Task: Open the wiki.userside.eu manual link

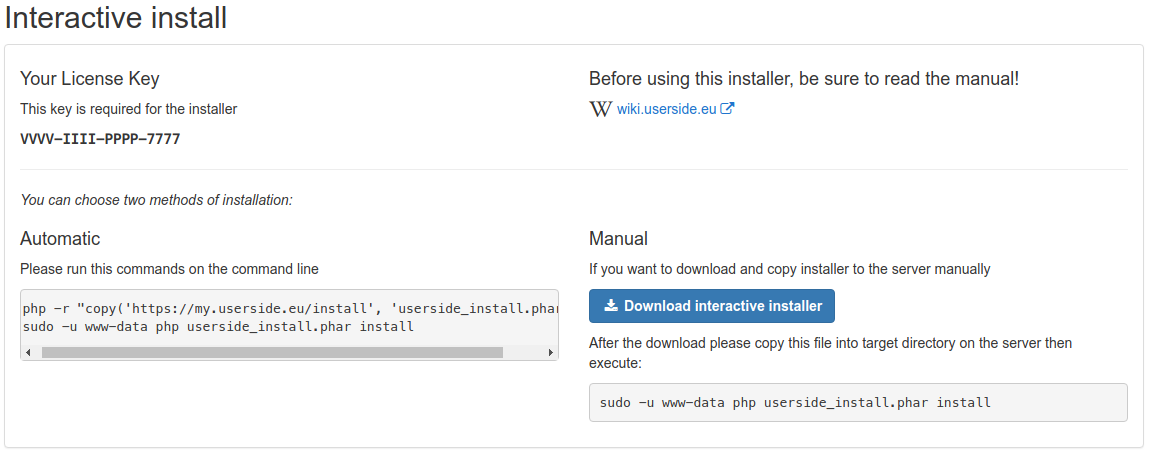Action: pyautogui.click(x=666, y=110)
